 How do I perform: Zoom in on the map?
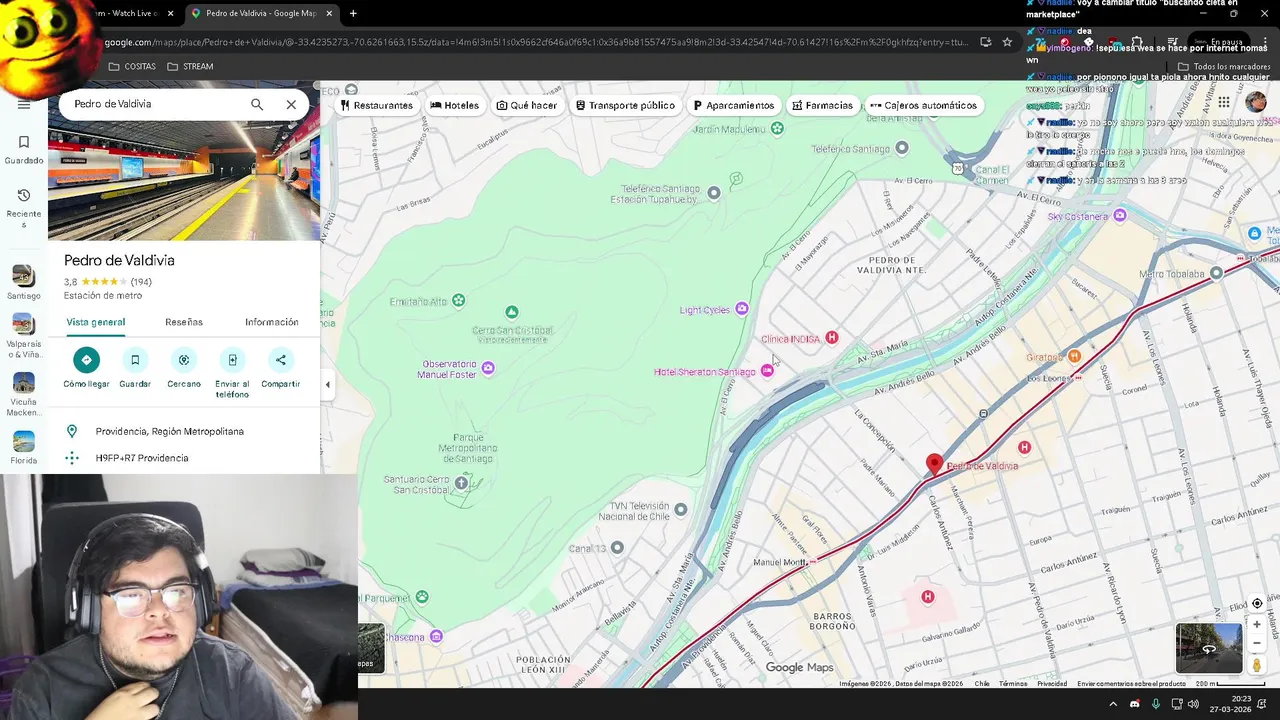tap(1257, 624)
